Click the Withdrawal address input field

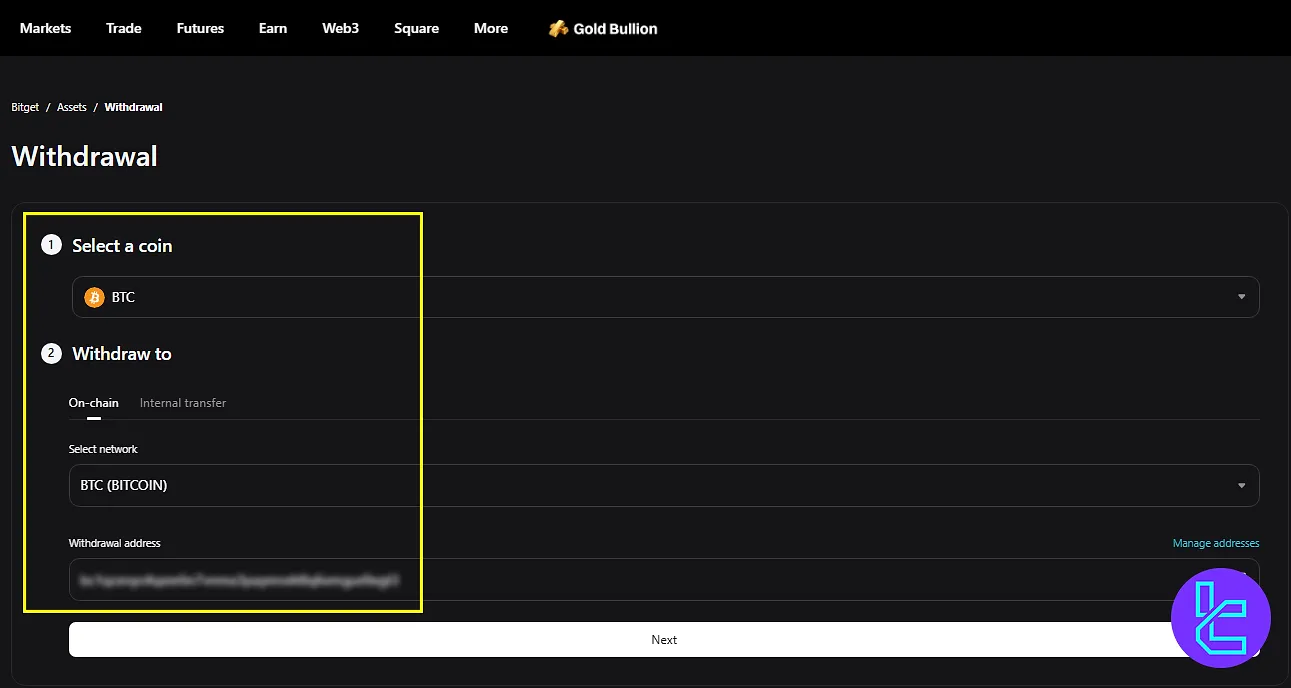pos(664,579)
